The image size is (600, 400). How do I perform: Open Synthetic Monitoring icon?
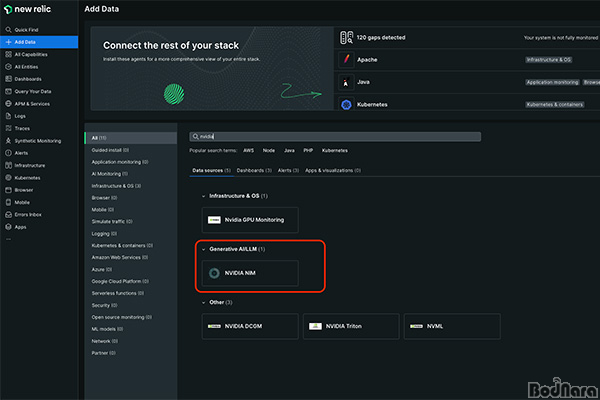click(x=8, y=141)
